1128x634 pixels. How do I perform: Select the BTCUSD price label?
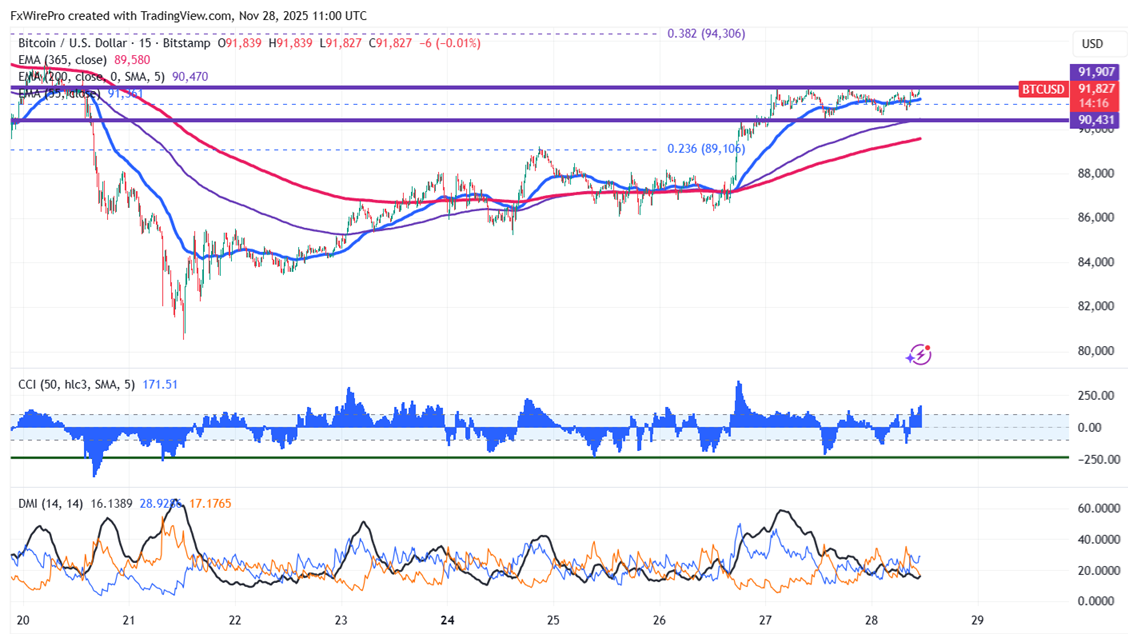1043,89
